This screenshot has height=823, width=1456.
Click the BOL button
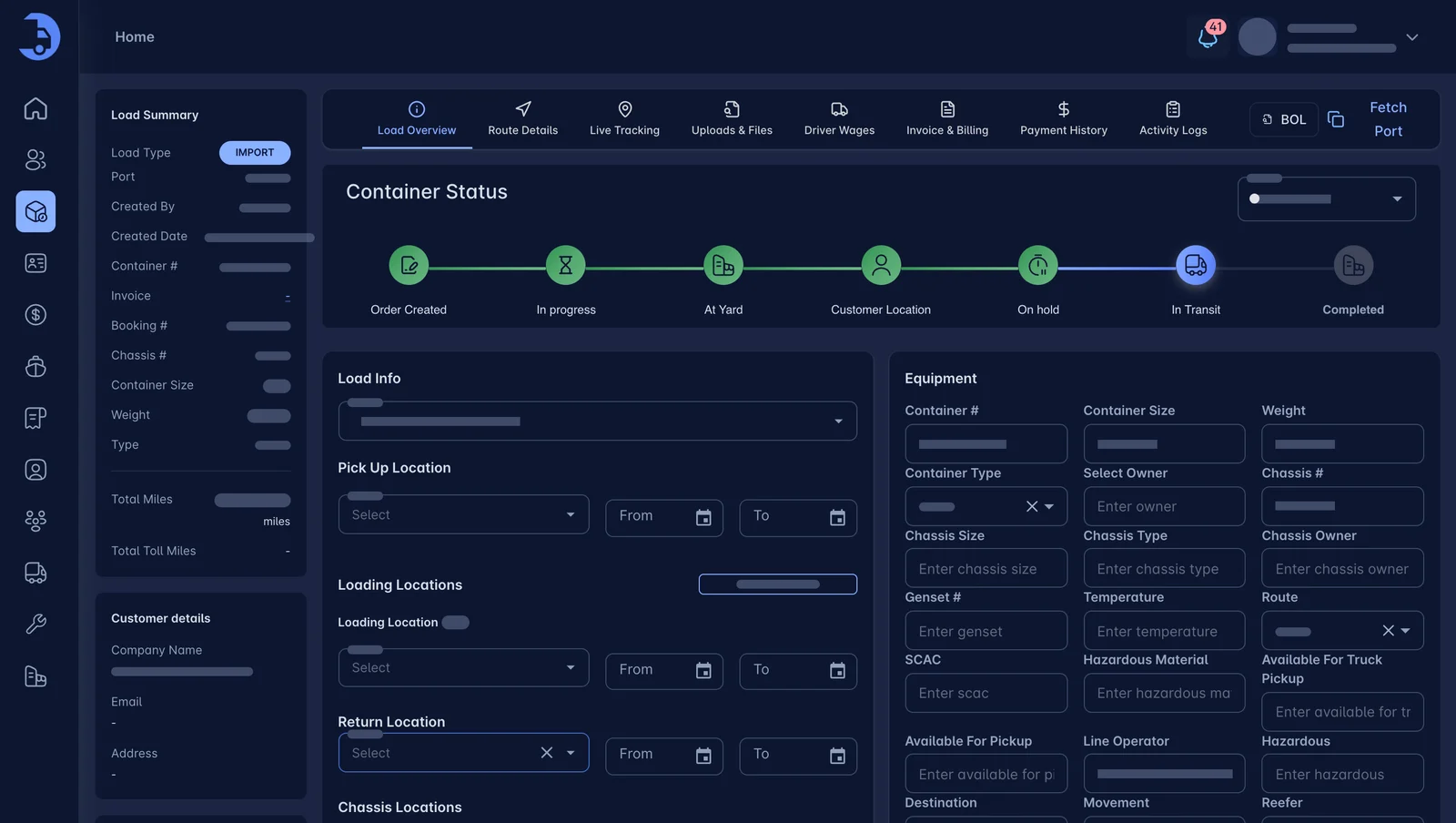(1284, 119)
